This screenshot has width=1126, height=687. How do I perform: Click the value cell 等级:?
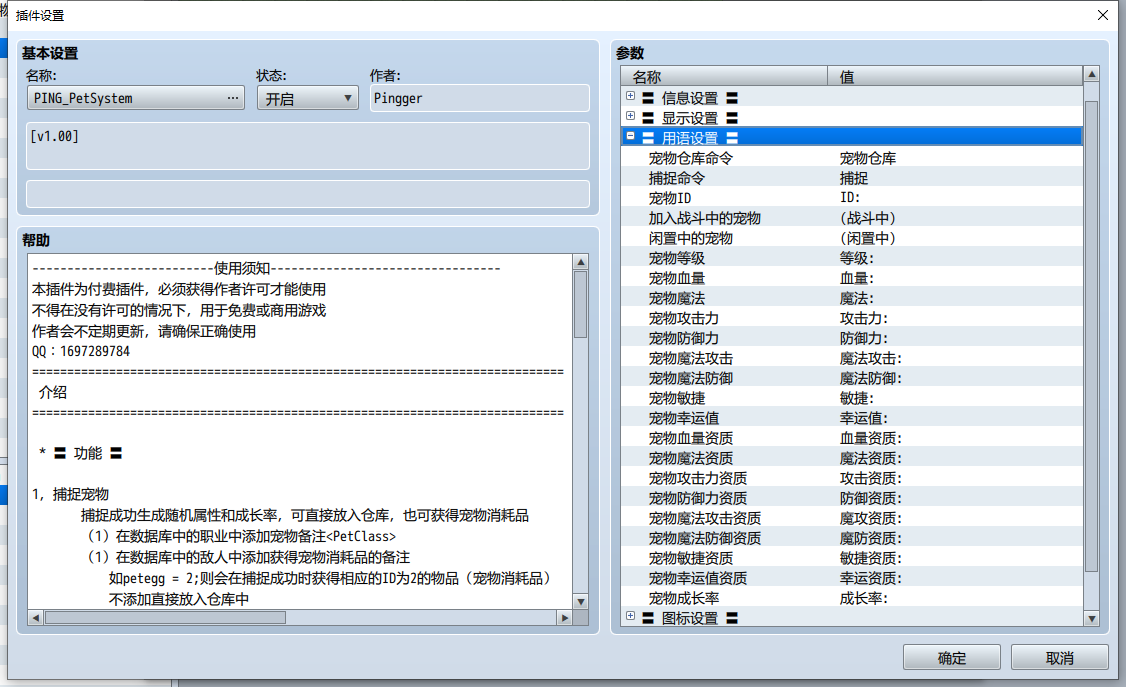point(857,258)
